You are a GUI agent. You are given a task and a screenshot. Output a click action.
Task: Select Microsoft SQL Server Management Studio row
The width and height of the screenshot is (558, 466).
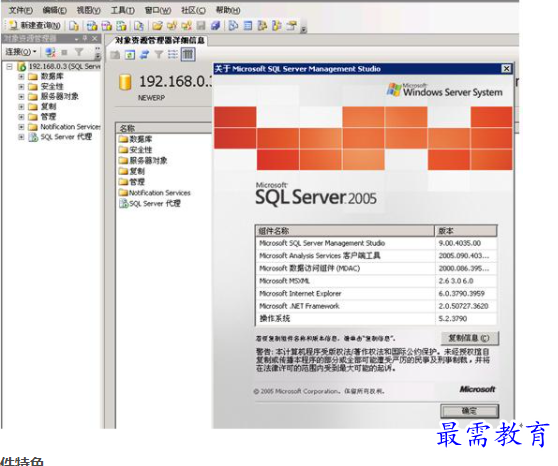(376, 243)
